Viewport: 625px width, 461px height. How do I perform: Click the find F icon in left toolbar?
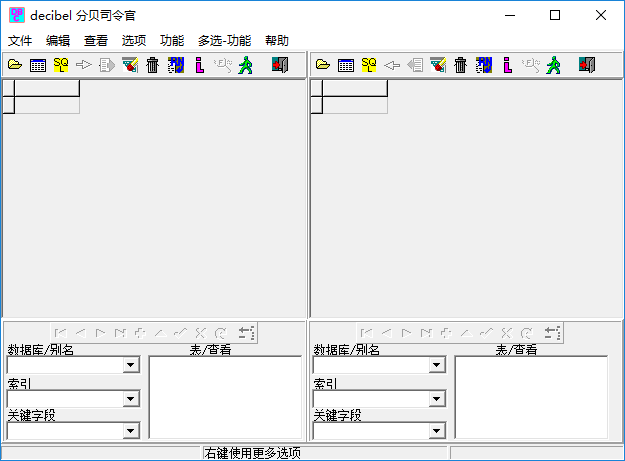(x=222, y=65)
